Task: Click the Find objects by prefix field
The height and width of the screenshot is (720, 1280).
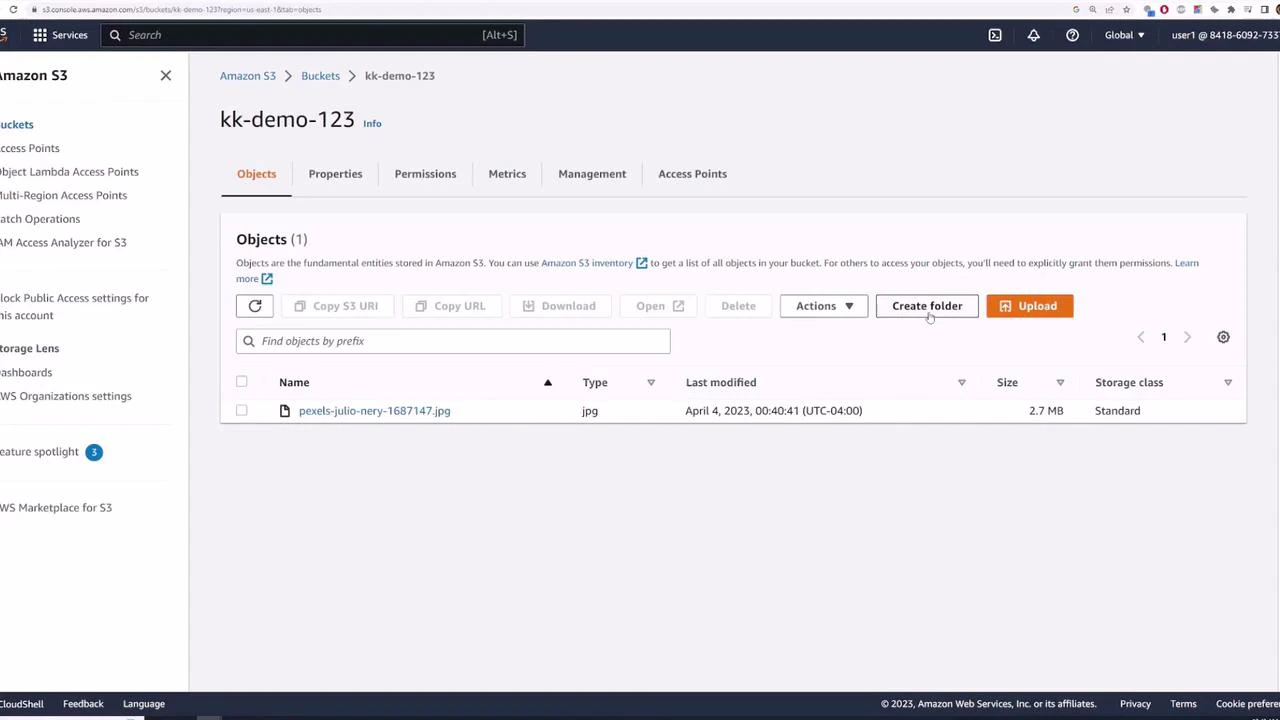Action: coord(452,341)
